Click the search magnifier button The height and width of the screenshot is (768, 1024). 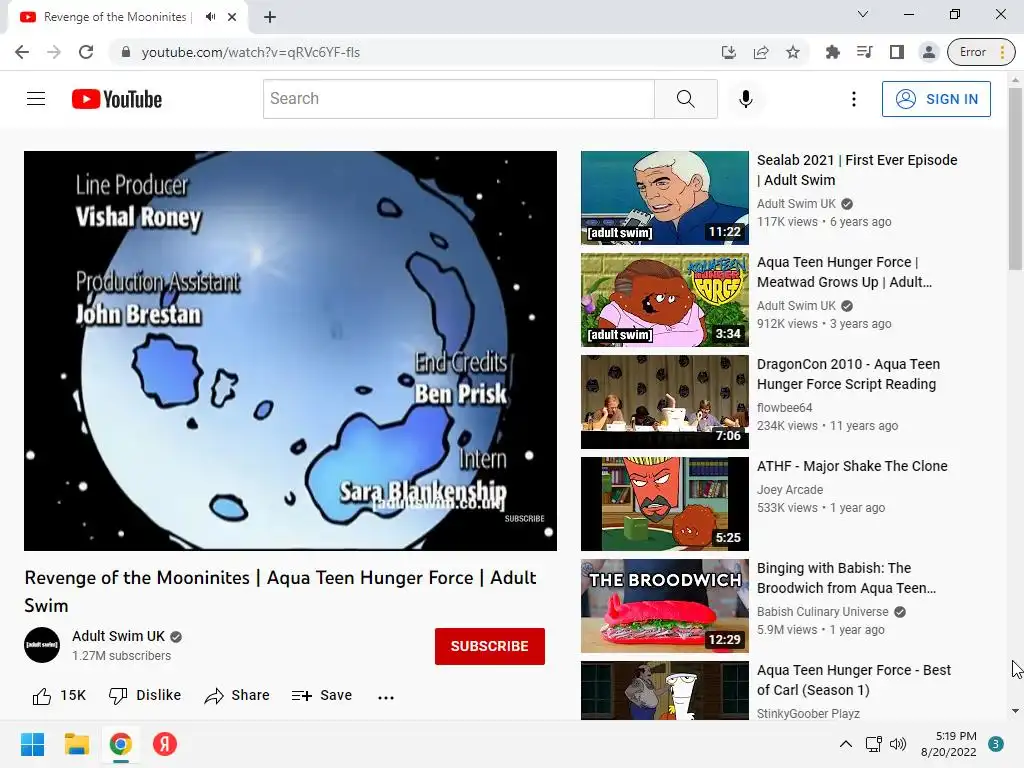(x=686, y=99)
